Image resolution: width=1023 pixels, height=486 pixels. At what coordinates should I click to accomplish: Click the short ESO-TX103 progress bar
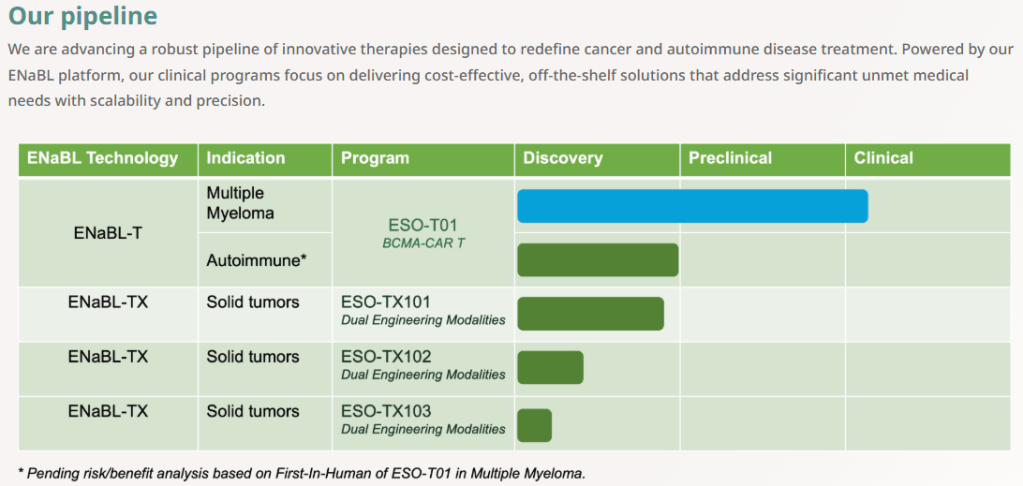pos(534,425)
